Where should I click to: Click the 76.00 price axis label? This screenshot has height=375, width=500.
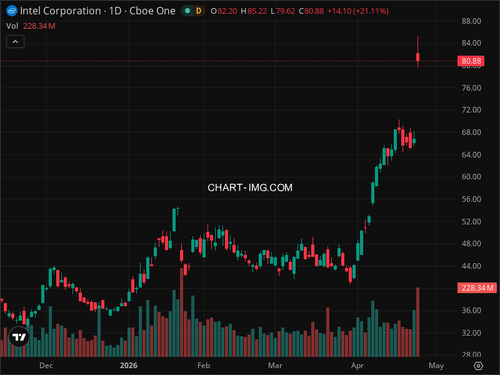pos(471,88)
